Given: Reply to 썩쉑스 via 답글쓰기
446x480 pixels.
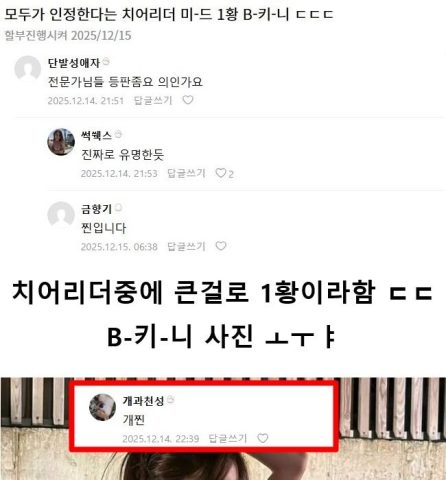Looking at the screenshot, I should (186, 173).
